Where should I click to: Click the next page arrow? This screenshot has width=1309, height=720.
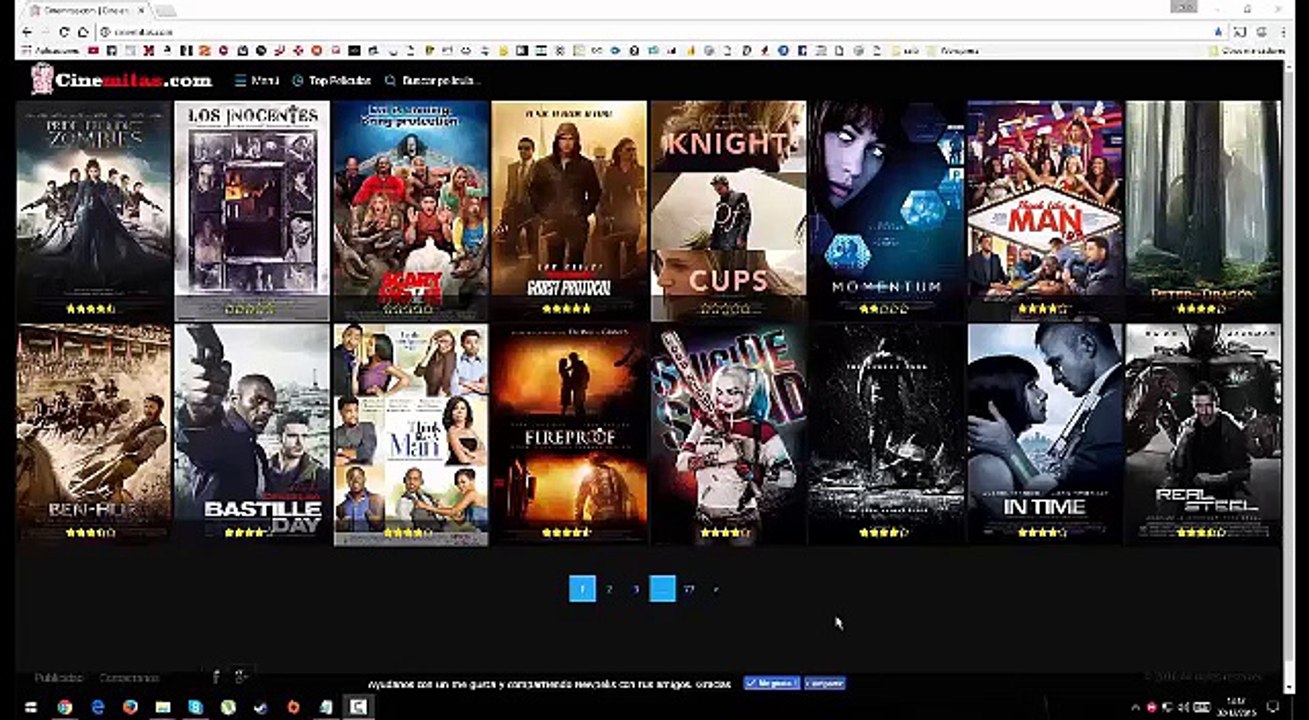tap(715, 589)
